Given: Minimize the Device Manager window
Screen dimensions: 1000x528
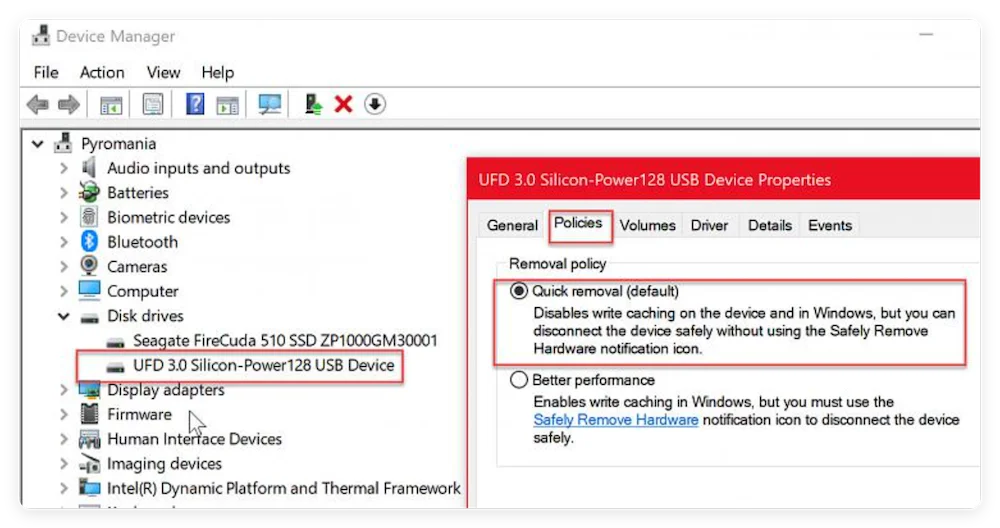Looking at the screenshot, I should (926, 34).
